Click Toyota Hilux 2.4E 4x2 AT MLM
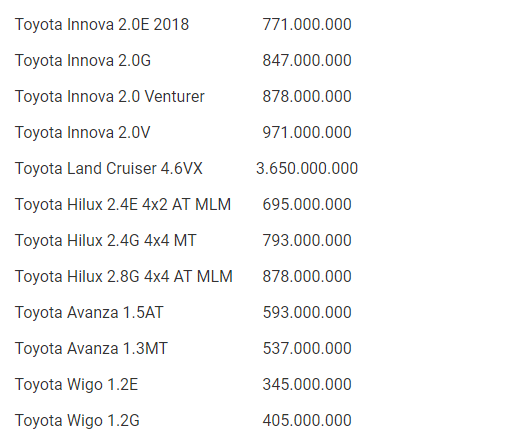The height and width of the screenshot is (448, 513). coord(123,205)
